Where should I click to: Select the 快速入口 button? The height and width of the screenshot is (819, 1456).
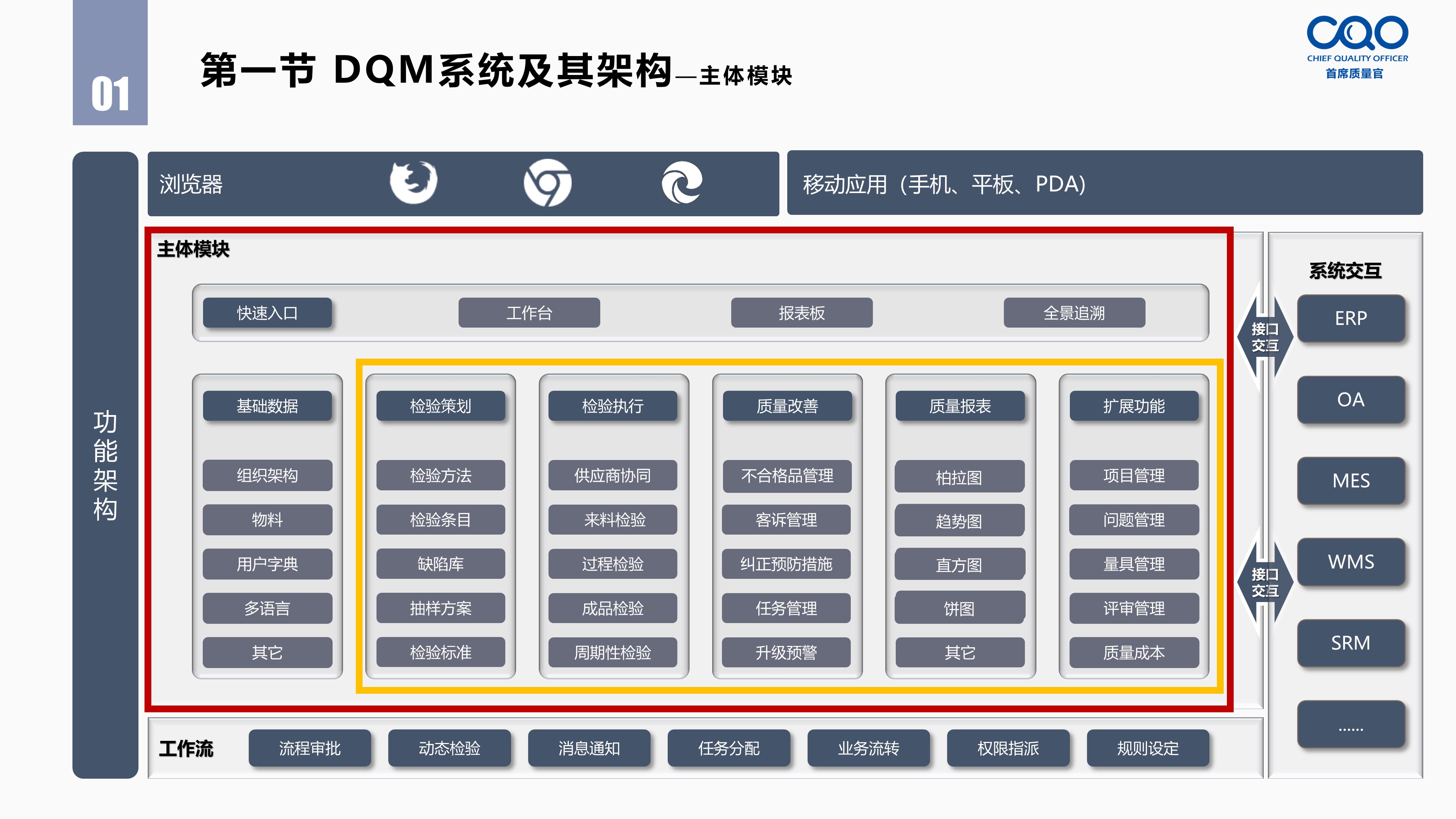pyautogui.click(x=267, y=313)
